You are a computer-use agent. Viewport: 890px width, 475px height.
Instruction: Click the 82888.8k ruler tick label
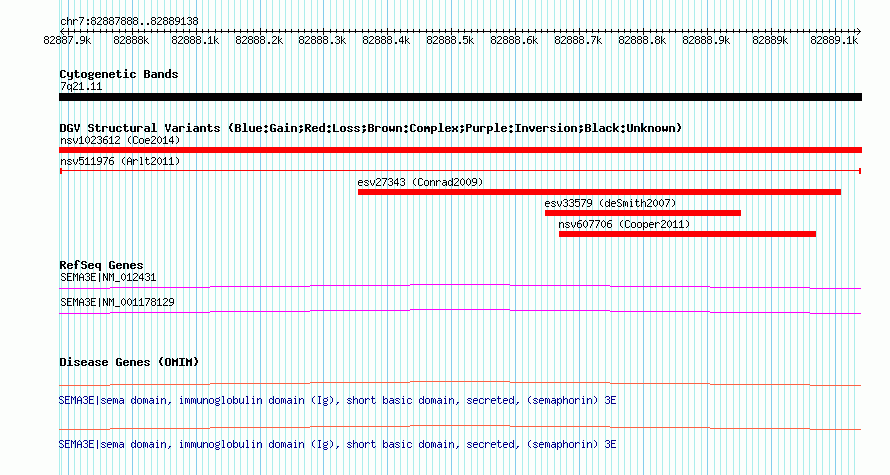pyautogui.click(x=642, y=40)
